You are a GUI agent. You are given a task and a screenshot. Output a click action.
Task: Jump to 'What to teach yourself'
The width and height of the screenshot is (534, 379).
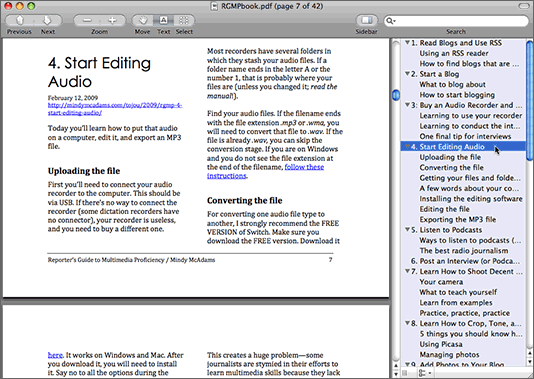[x=458, y=292]
